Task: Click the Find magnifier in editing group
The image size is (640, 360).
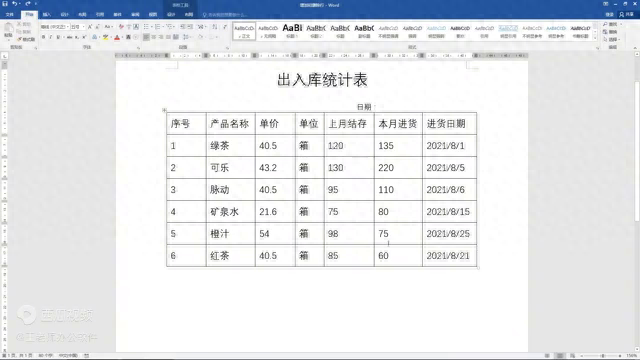Action: coord(605,24)
